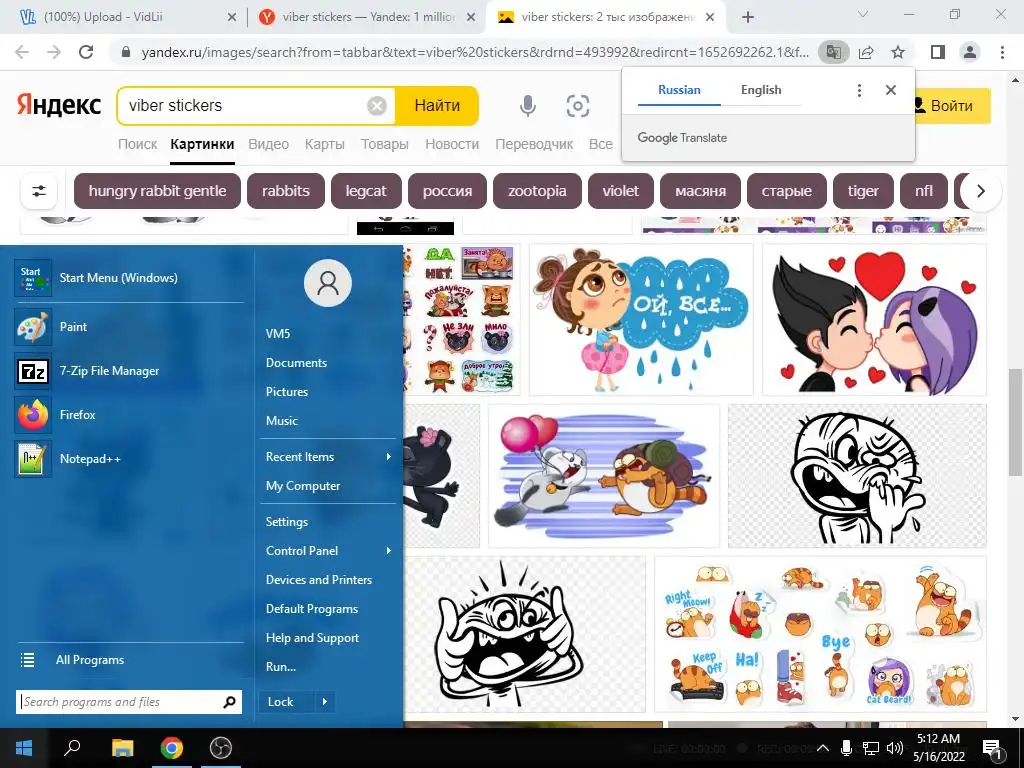Start Yandex voice search microphone
Screen dimensions: 1024x768
coord(528,106)
